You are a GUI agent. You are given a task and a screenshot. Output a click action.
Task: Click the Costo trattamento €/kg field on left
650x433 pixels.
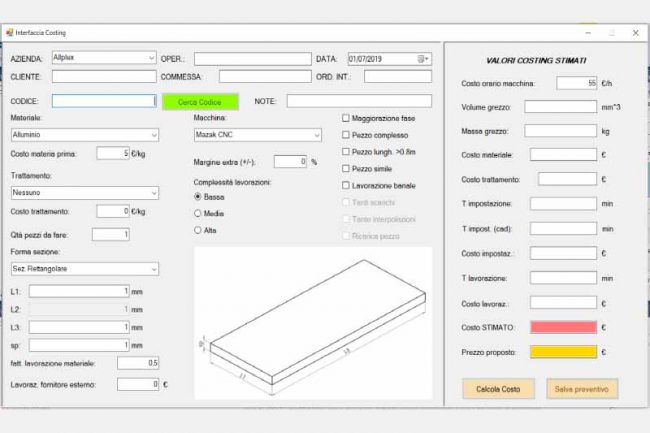[x=113, y=211]
